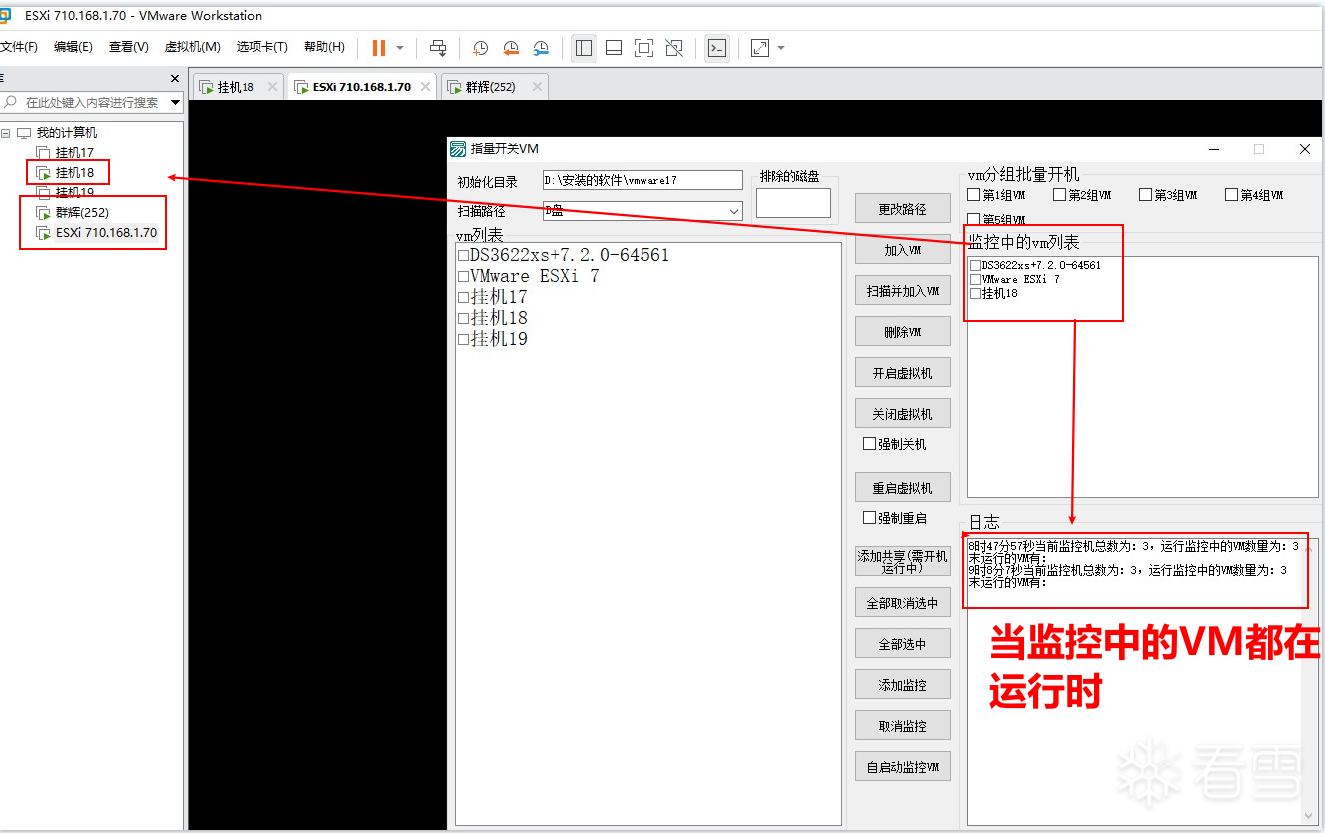Check the 第2组VM group checkbox
Viewport: 1325px width, 833px height.
[1060, 195]
